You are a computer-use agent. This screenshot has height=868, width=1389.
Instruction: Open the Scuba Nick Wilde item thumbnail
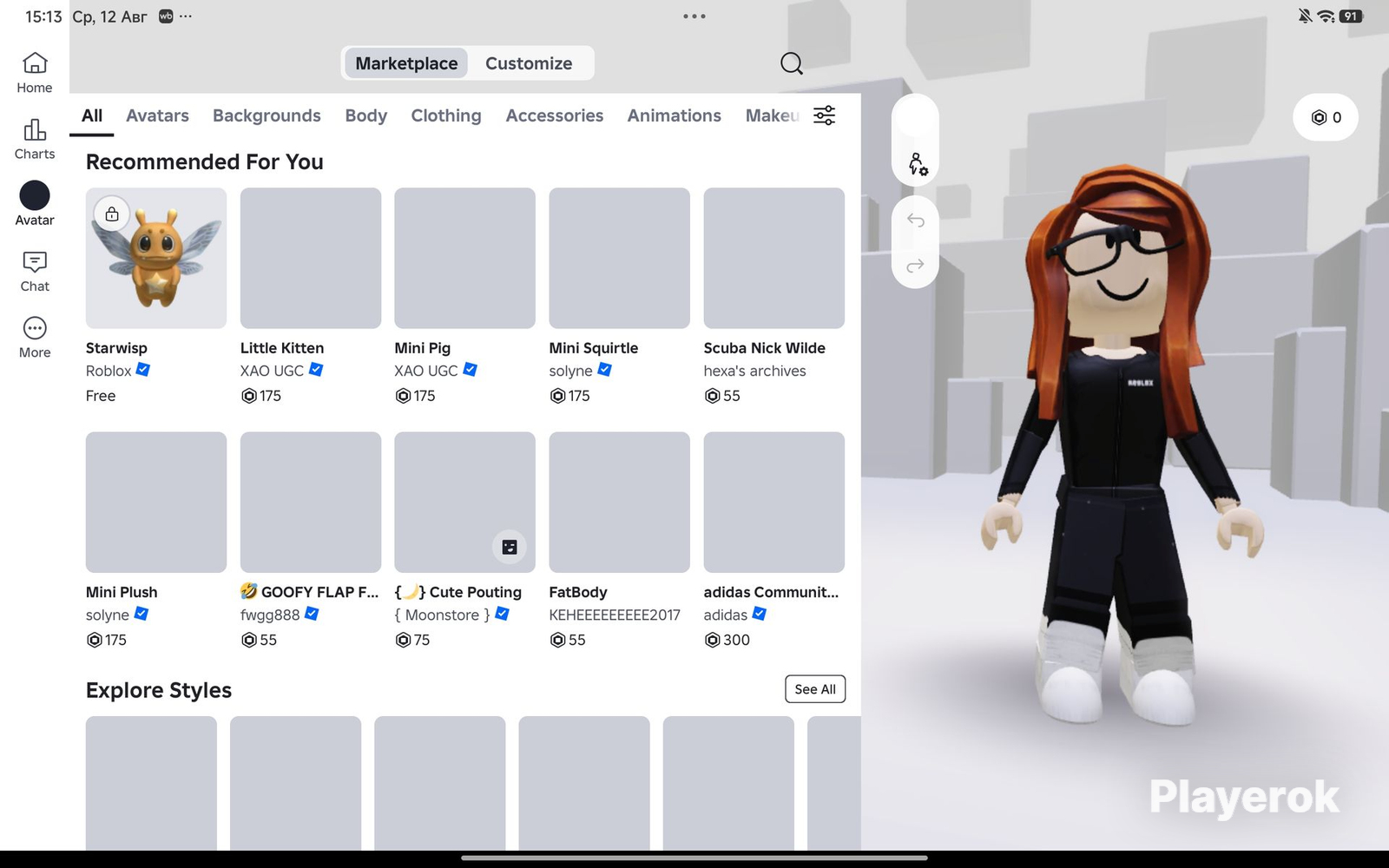tap(774, 258)
